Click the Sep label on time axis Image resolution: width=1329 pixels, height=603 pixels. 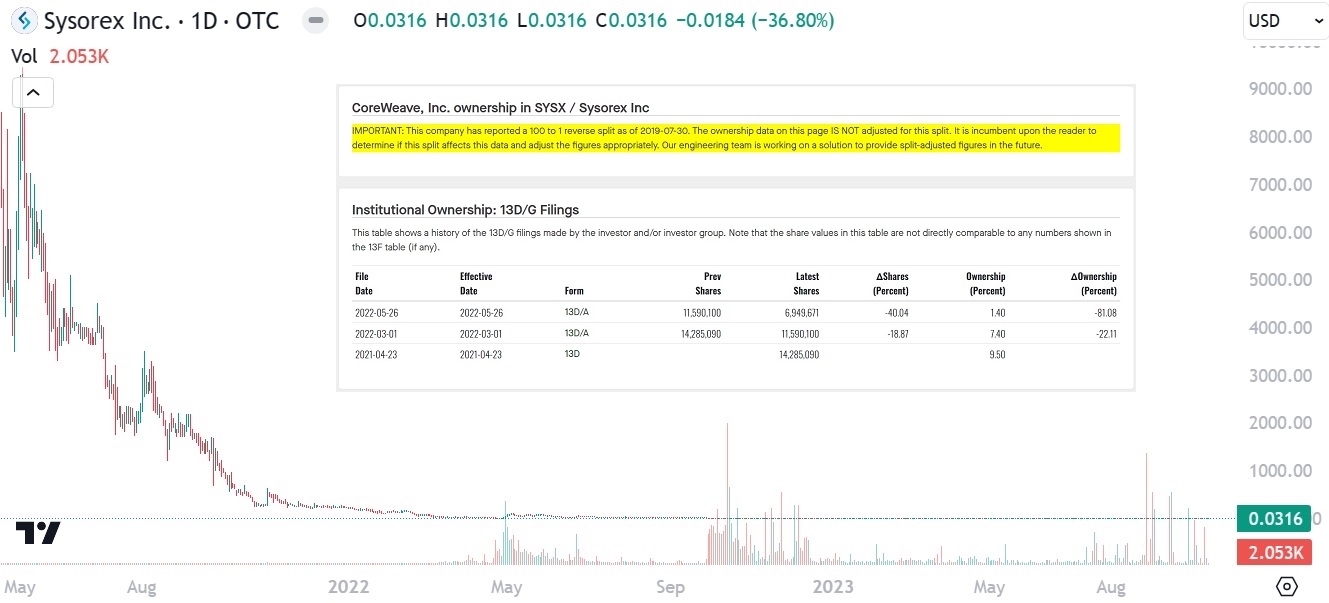click(670, 587)
